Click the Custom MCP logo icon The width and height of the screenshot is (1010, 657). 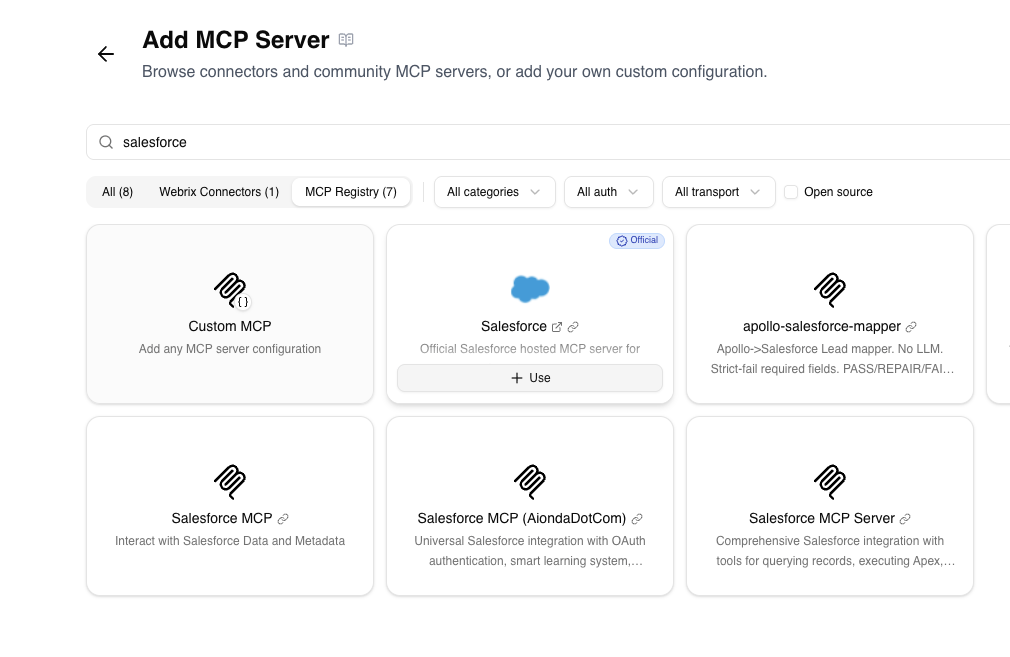click(231, 290)
